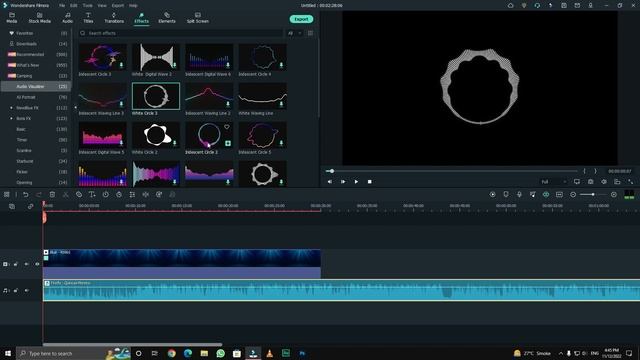The image size is (640, 360).
Task: Download the Iridescent Circle 4 effect
Action: tap(281, 65)
